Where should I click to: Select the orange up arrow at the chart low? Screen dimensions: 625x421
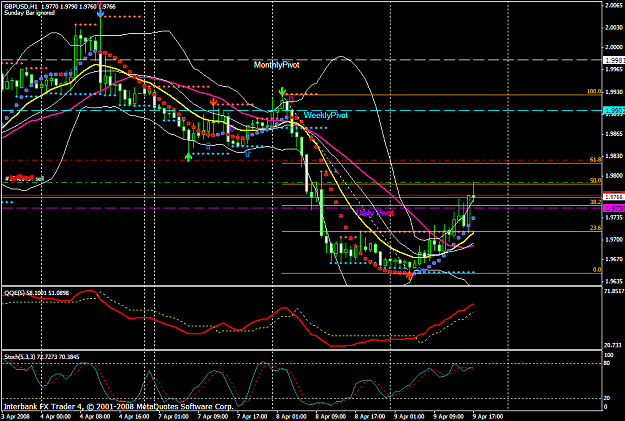click(x=409, y=275)
